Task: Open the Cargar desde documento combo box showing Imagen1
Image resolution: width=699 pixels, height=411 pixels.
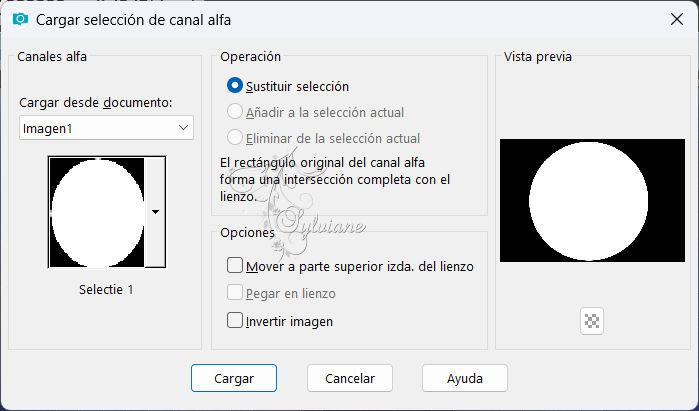Action: click(x=106, y=128)
